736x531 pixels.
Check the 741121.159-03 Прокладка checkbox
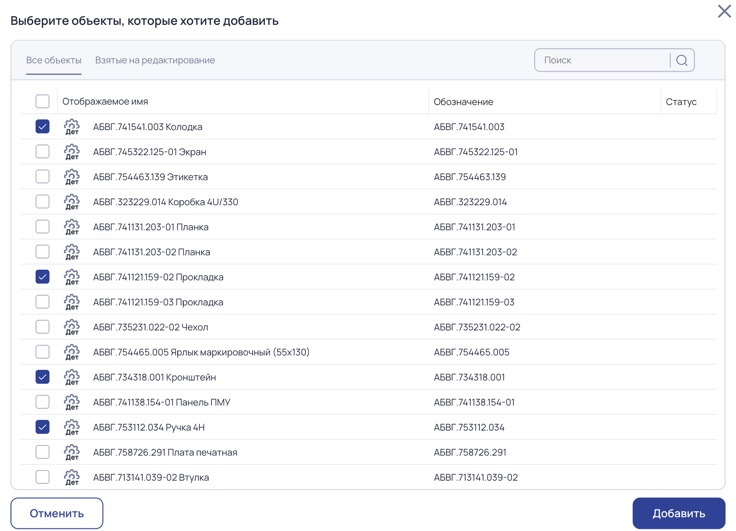pos(42,302)
